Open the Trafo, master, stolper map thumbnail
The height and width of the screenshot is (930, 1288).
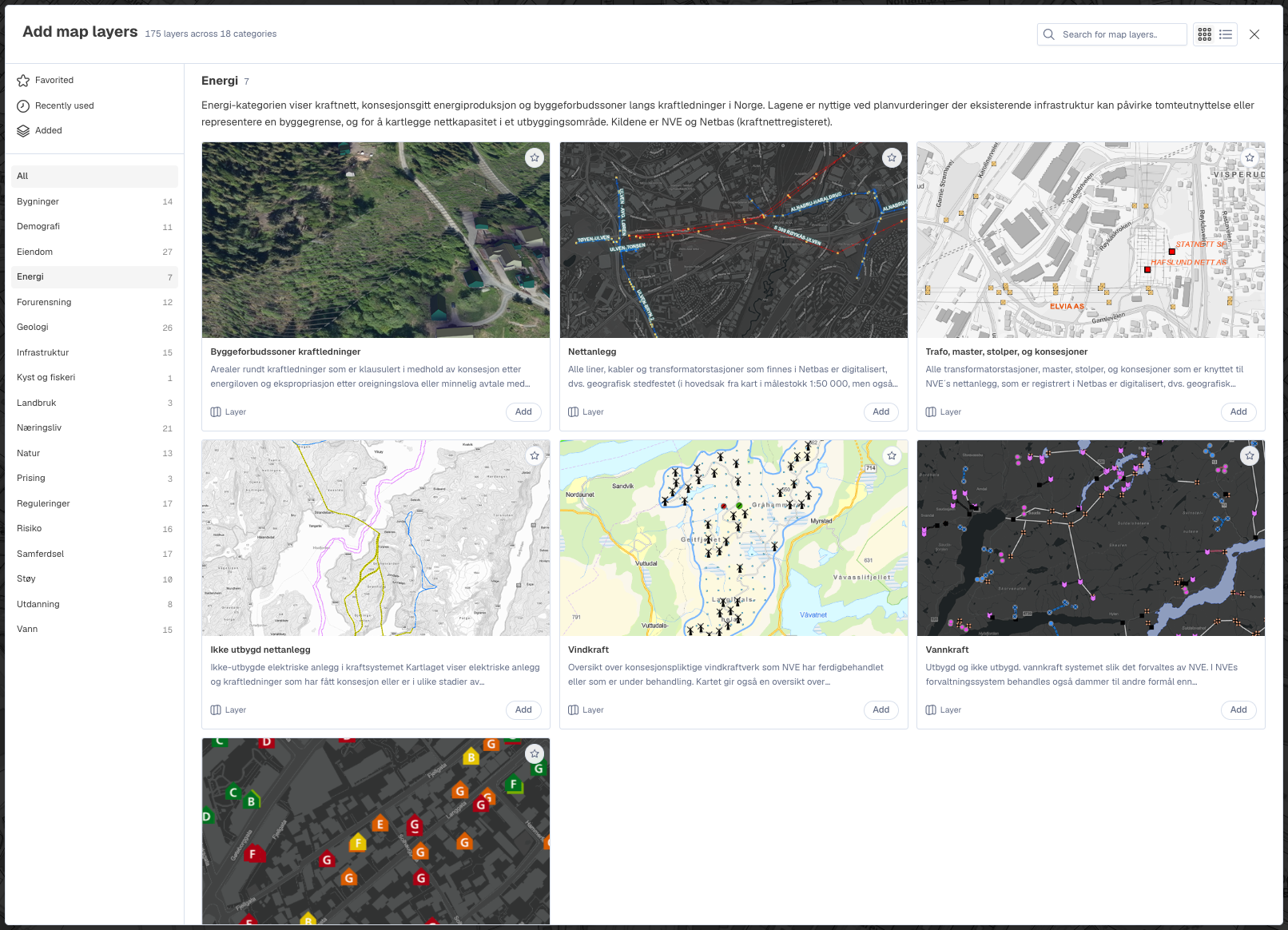click(1091, 240)
